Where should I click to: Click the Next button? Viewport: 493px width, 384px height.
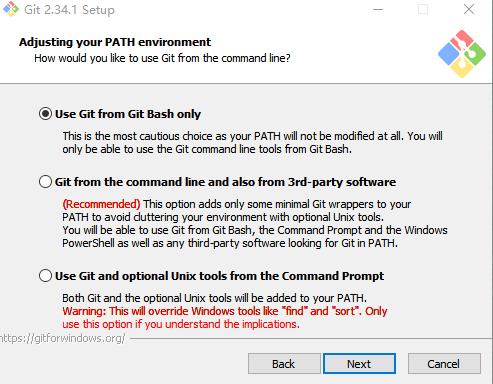pyautogui.click(x=359, y=364)
